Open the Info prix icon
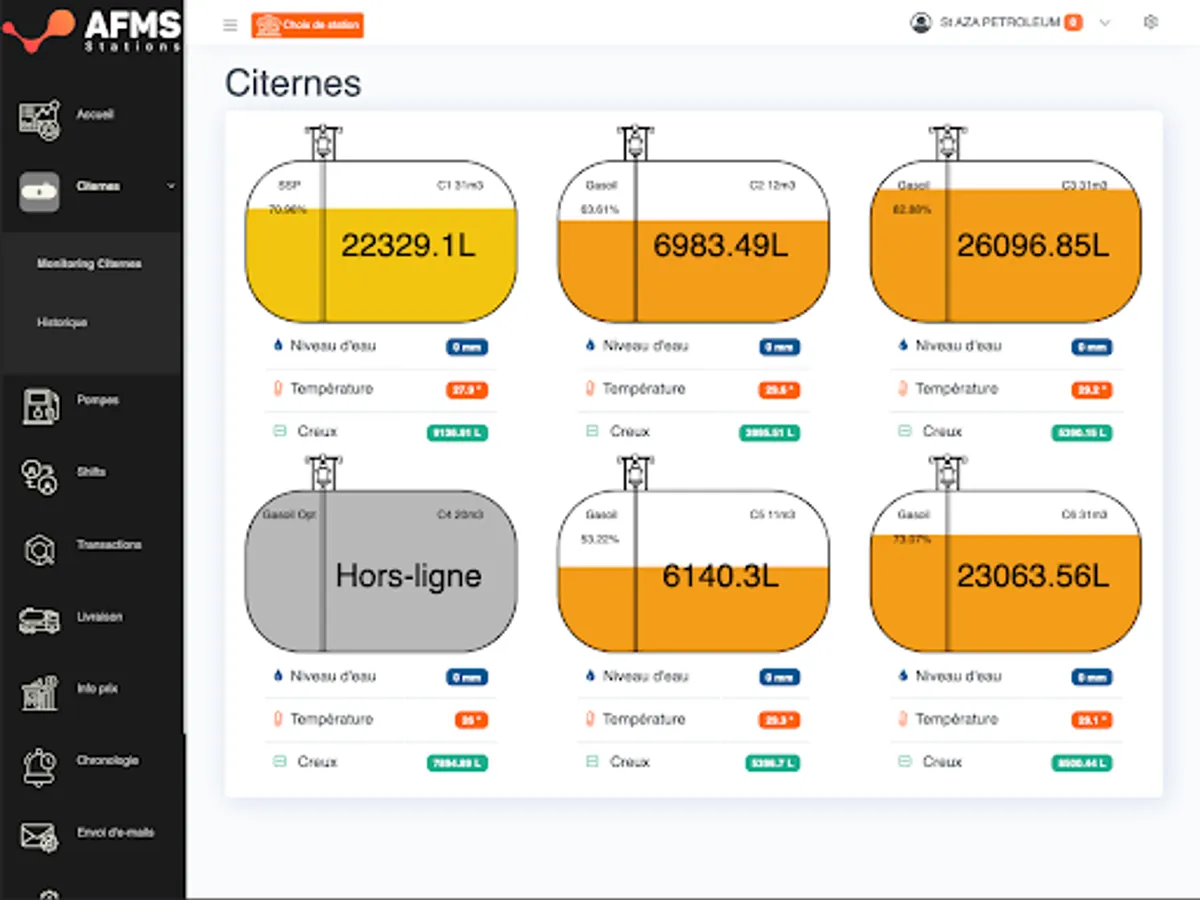This screenshot has height=900, width=1200. click(x=40, y=693)
